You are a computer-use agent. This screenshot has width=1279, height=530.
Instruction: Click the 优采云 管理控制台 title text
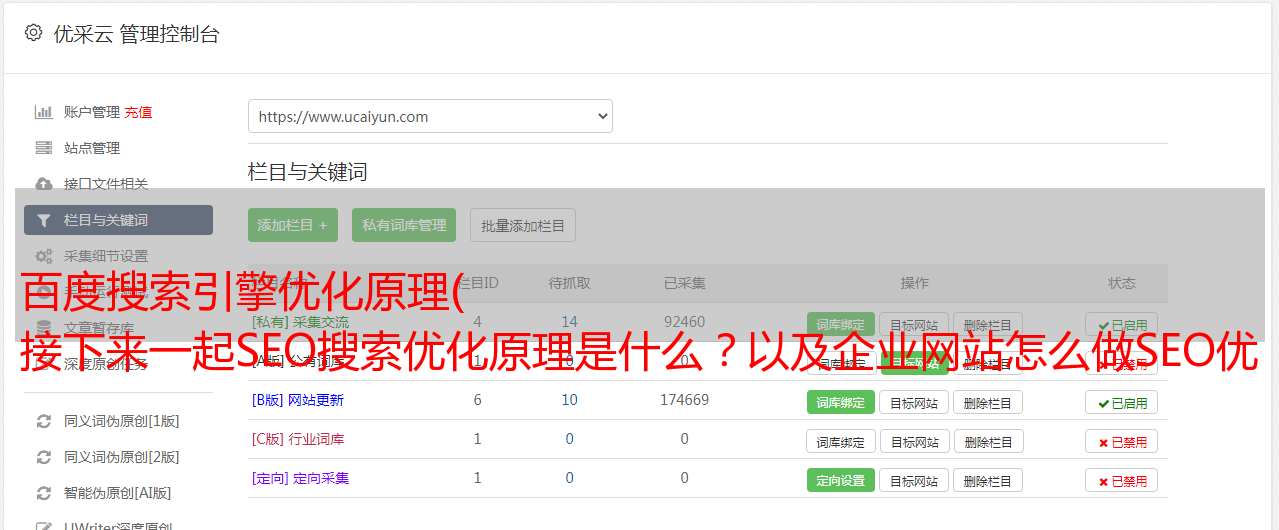(x=136, y=34)
